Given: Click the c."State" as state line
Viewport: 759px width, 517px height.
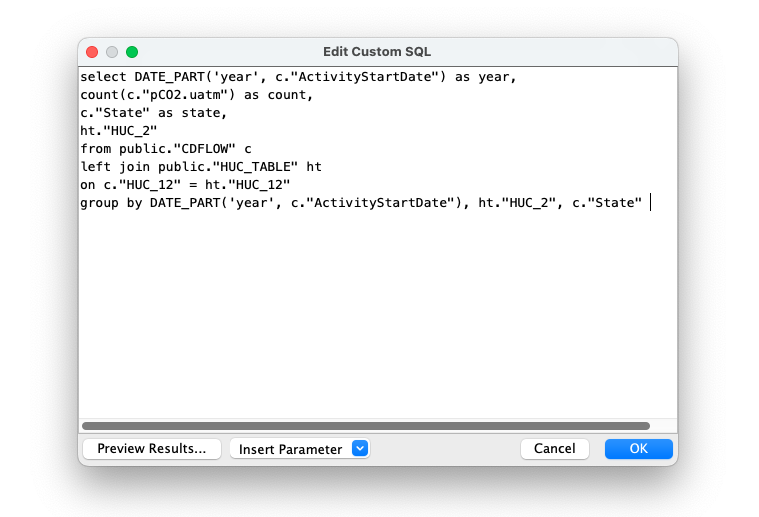Looking at the screenshot, I should tap(153, 113).
